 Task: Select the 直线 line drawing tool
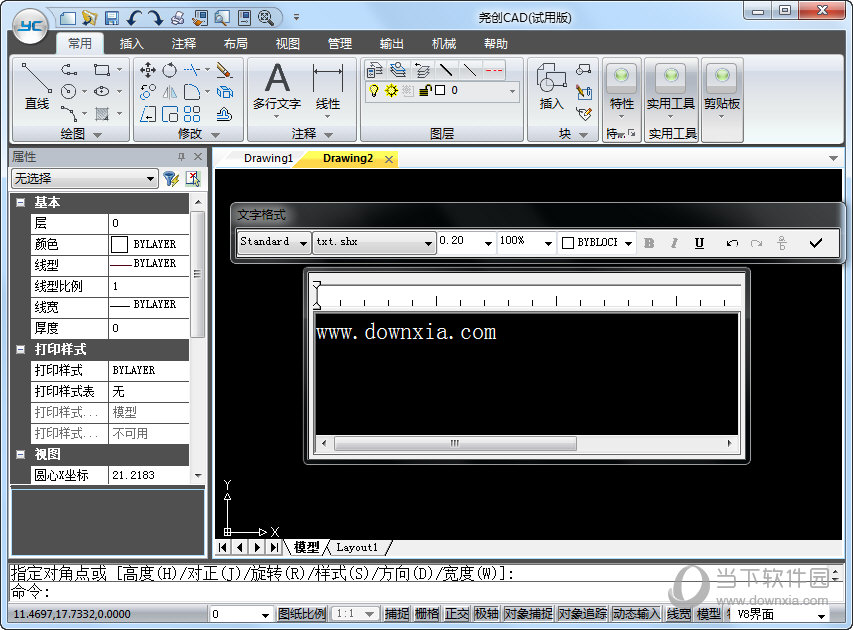pyautogui.click(x=36, y=86)
